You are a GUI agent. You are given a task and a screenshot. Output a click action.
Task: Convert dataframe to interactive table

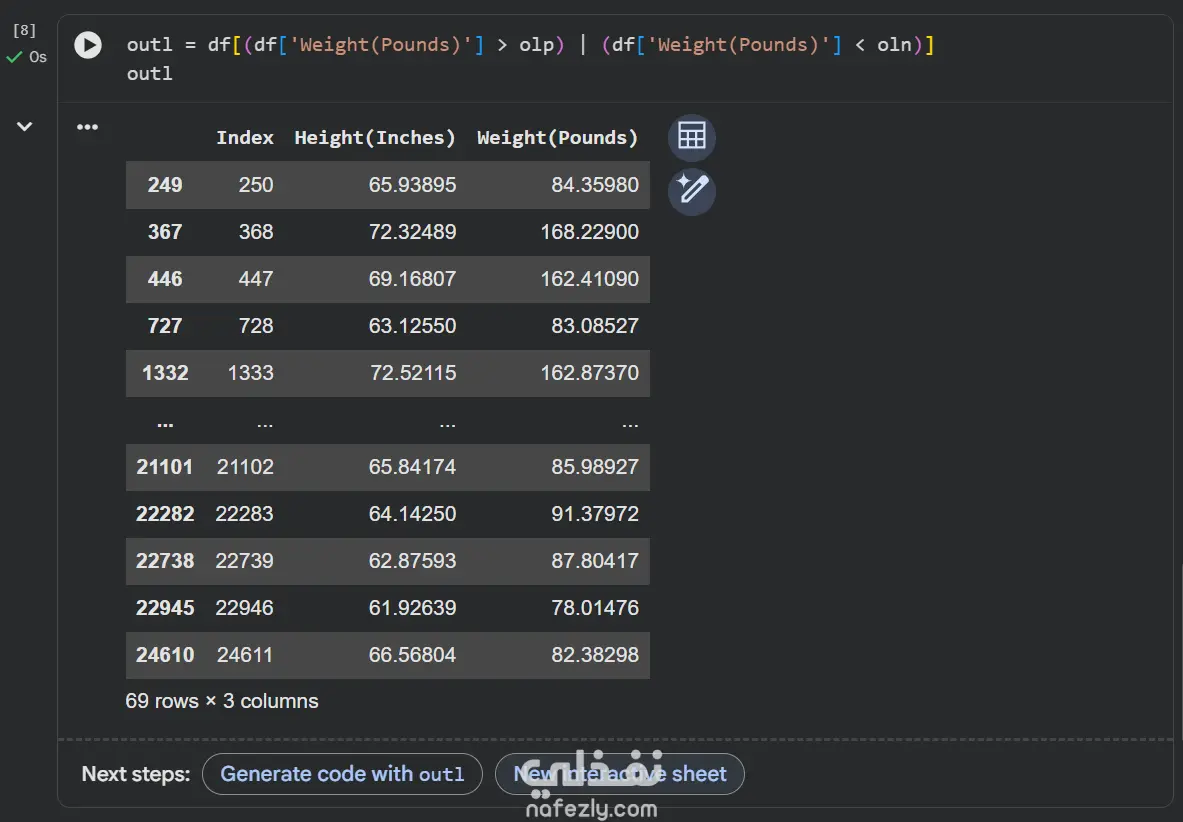691,136
